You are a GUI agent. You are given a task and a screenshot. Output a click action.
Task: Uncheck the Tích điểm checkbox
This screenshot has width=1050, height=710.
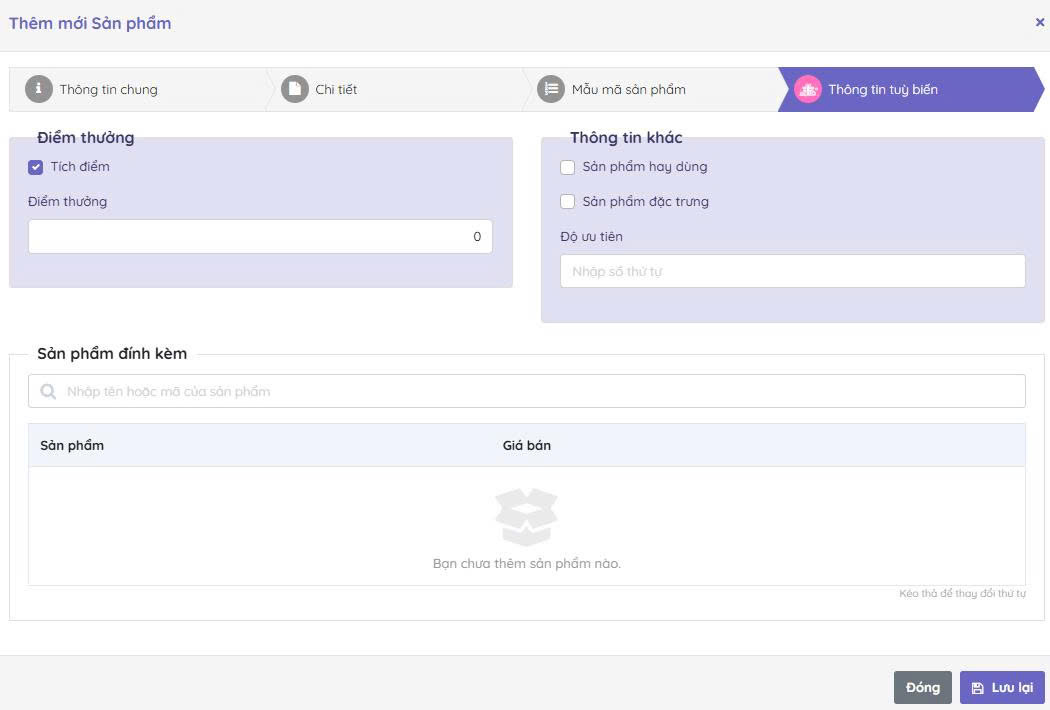tap(36, 167)
